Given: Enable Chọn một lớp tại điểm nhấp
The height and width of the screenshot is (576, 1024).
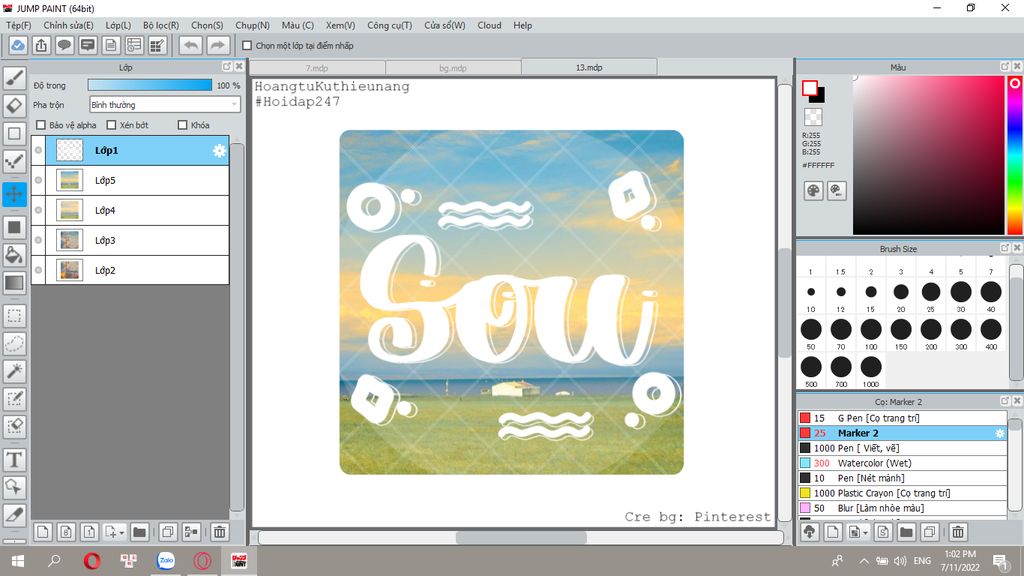Looking at the screenshot, I should [247, 46].
